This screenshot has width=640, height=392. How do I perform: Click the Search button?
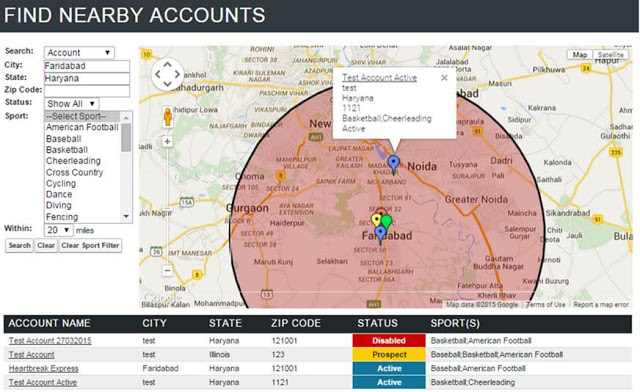[x=19, y=245]
